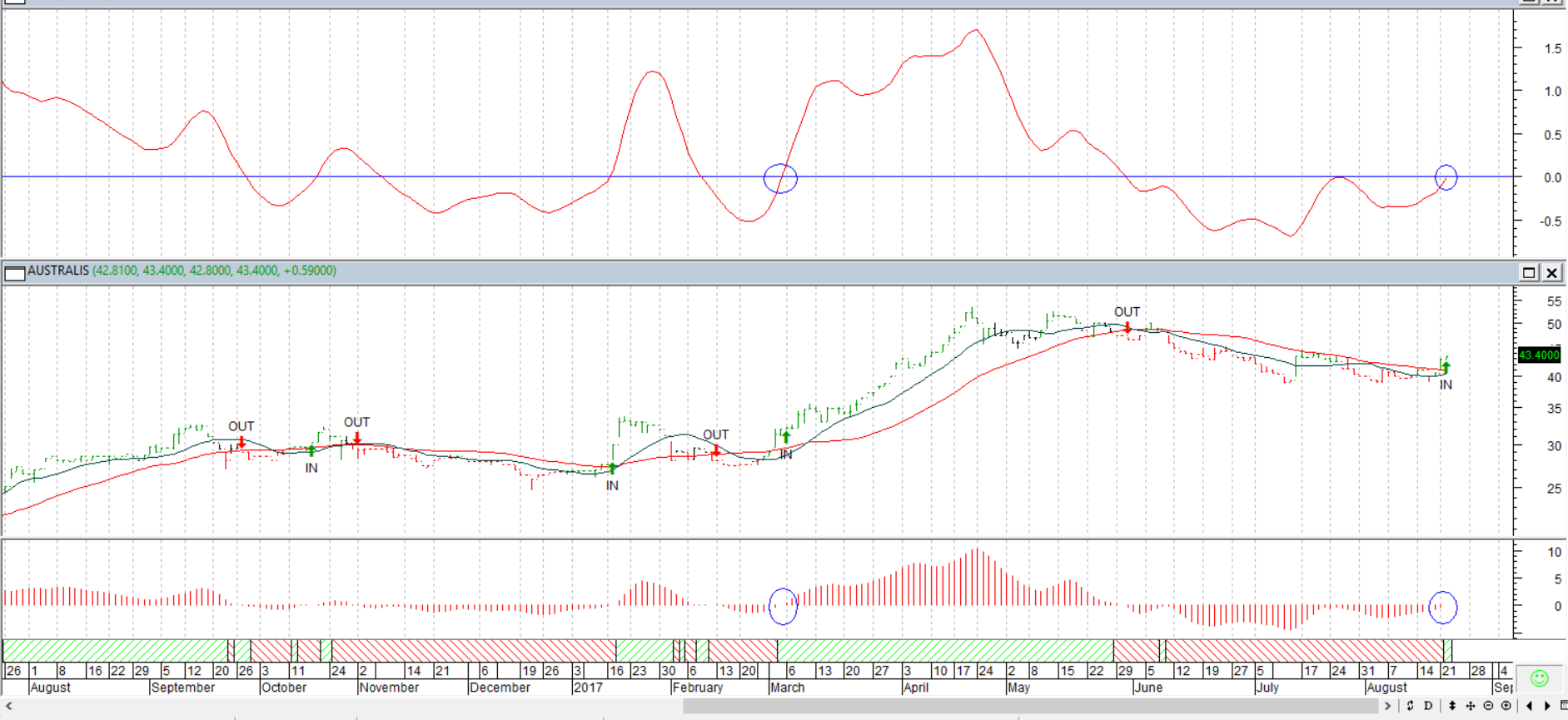Click the horizontal scrollbar right arrow
This screenshot has width=1568, height=720.
click(x=1387, y=706)
